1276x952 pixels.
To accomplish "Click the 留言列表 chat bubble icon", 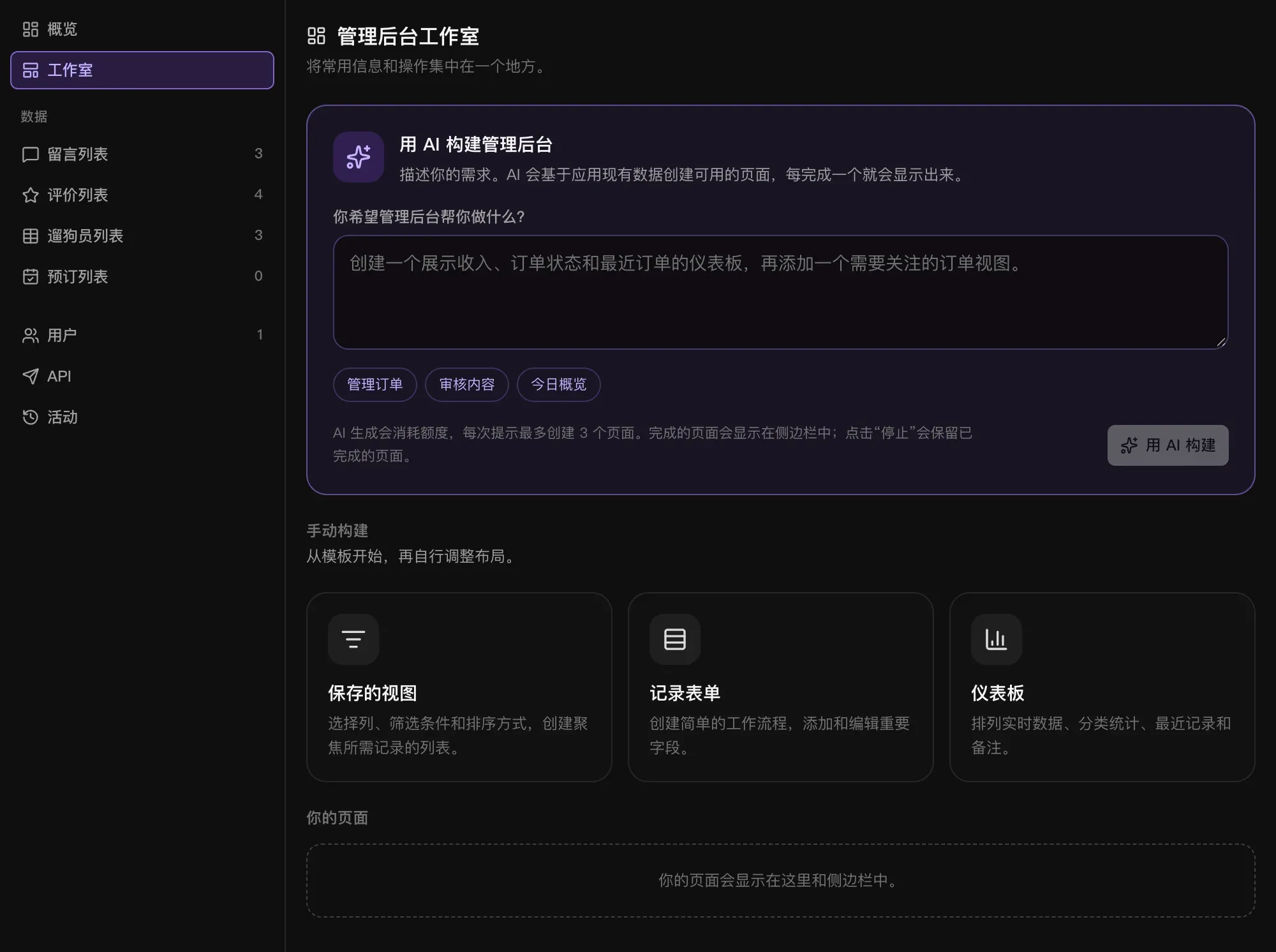I will click(x=31, y=154).
